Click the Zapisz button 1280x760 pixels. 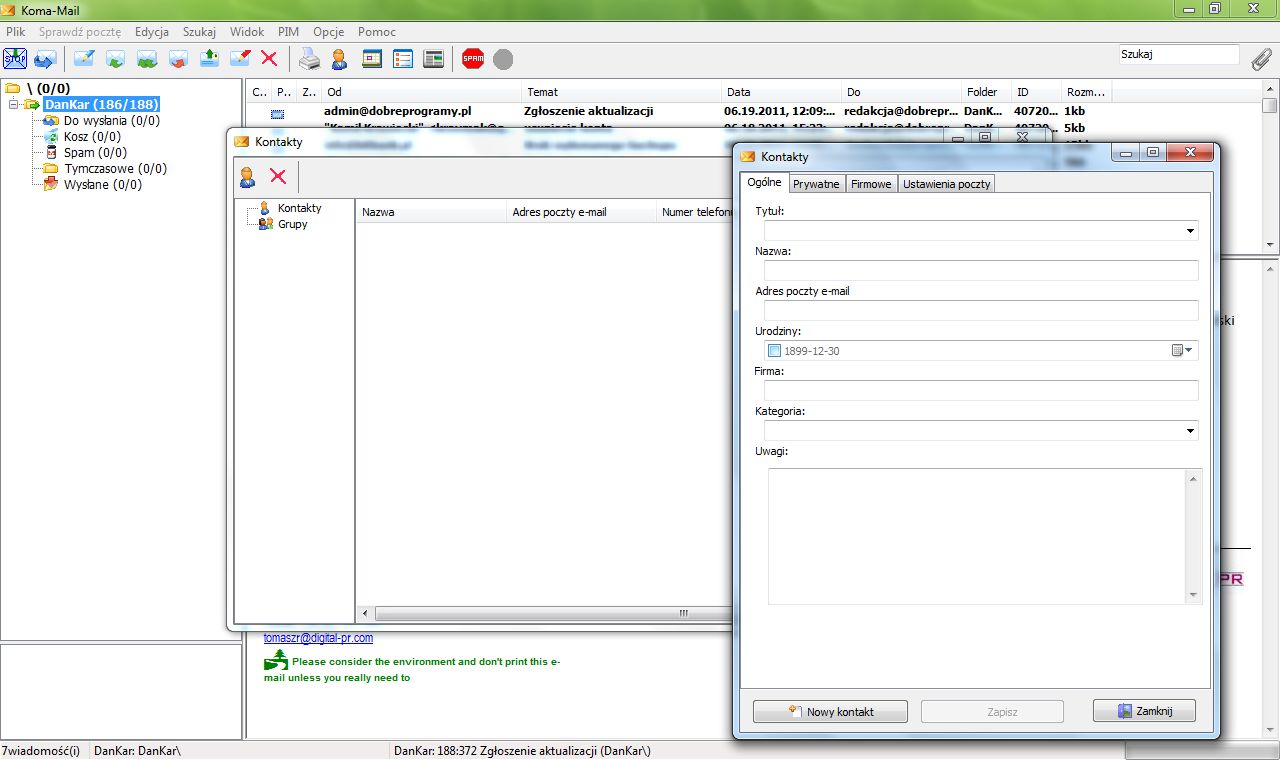tap(992, 711)
